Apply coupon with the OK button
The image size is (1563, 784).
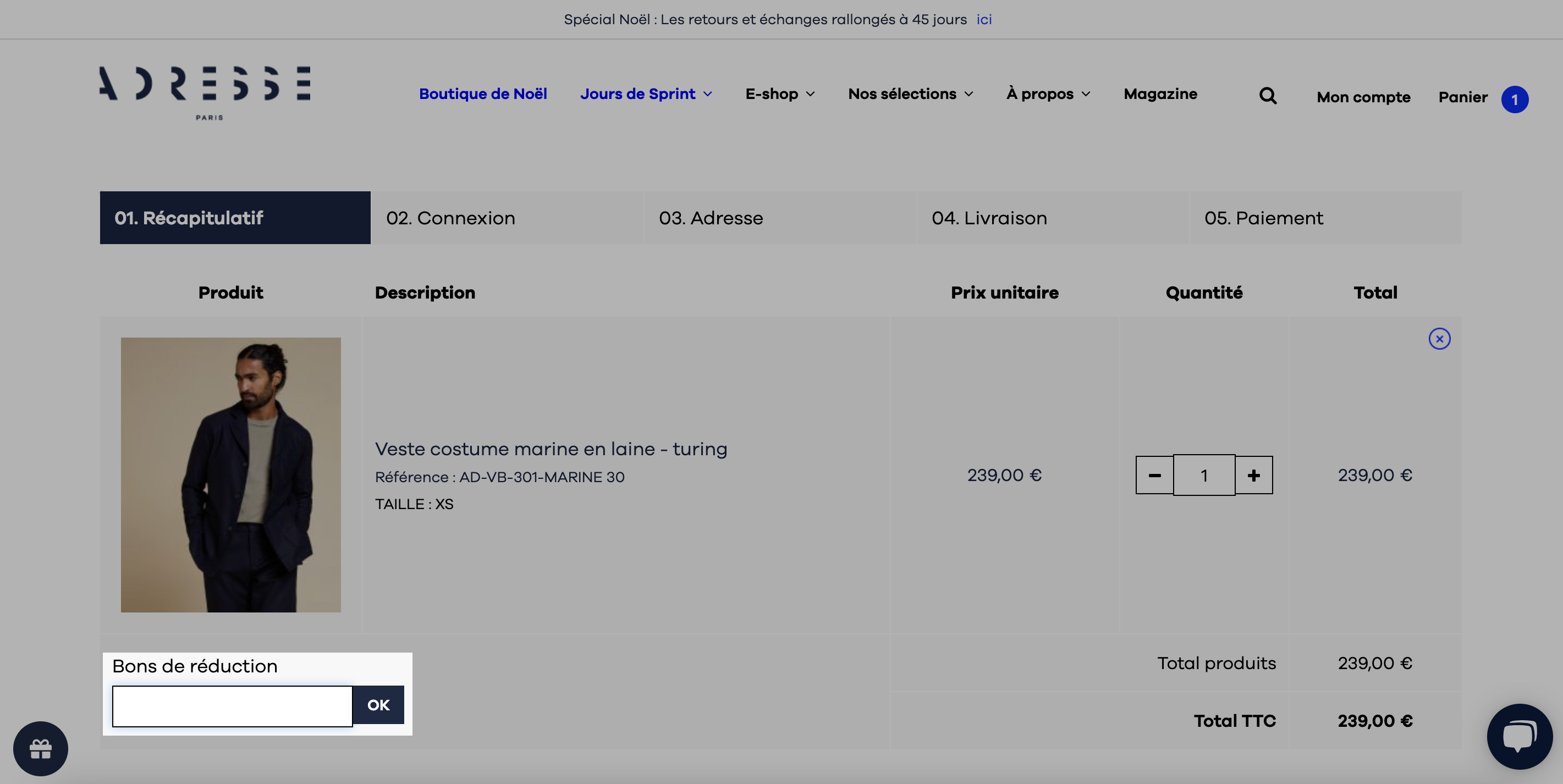click(x=378, y=705)
